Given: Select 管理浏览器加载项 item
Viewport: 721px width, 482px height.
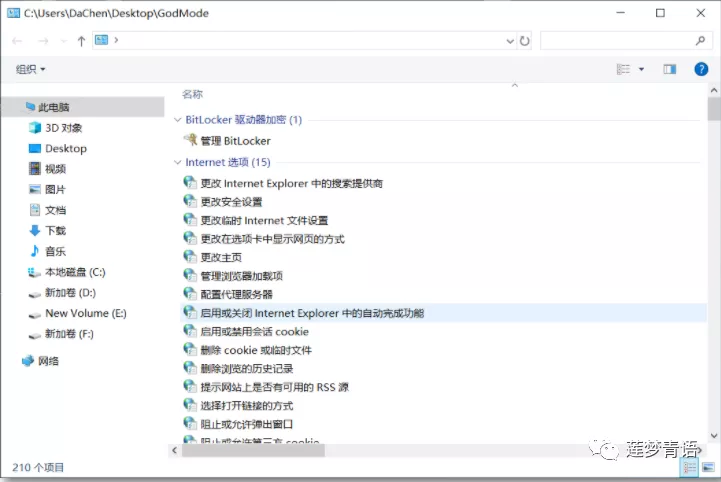Looking at the screenshot, I should click(233, 275).
